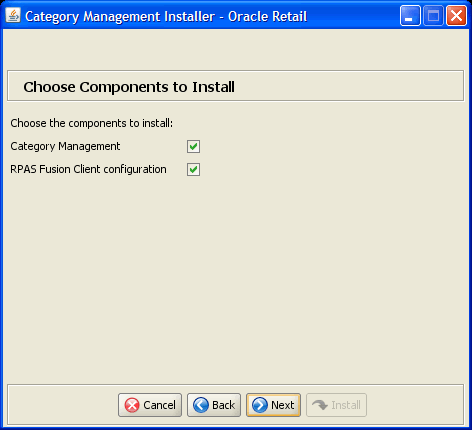Go Back to the previous step
This screenshot has width=472, height=430.
pos(214,405)
